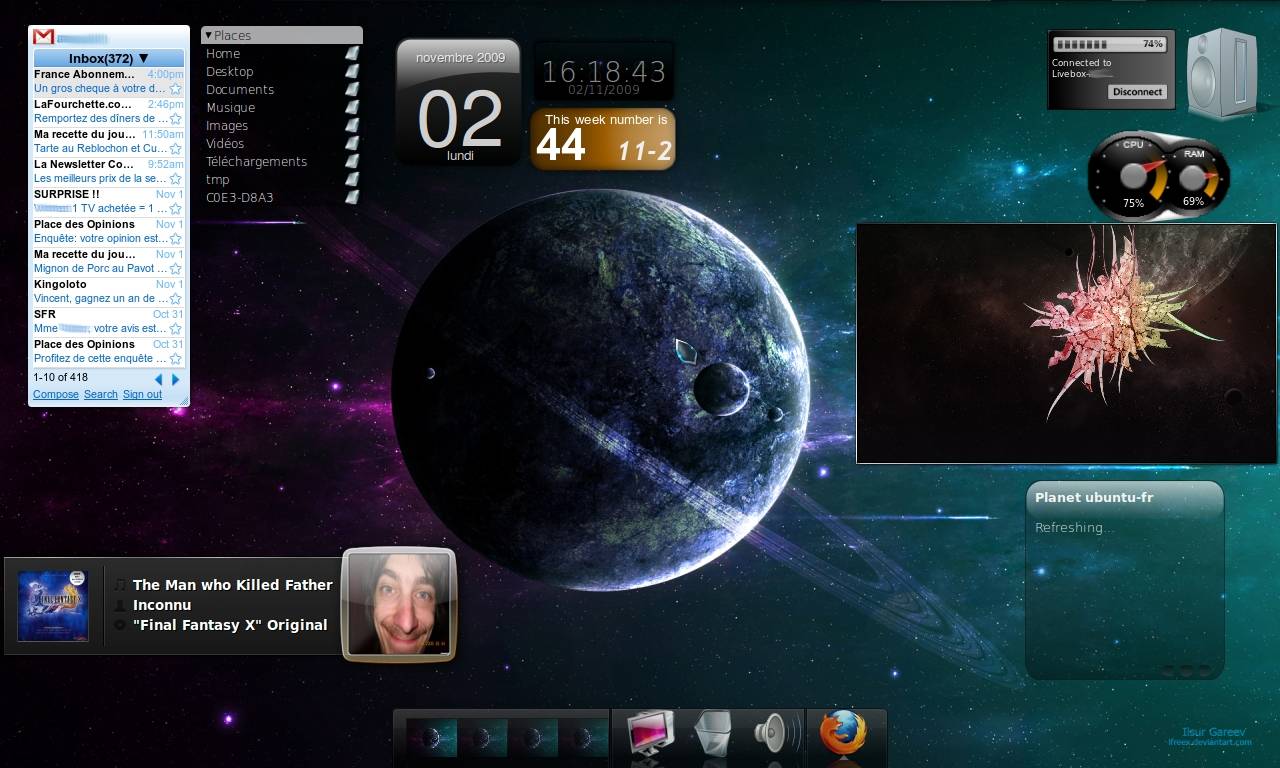Click the face photo next to track info
The width and height of the screenshot is (1280, 768).
(x=399, y=604)
